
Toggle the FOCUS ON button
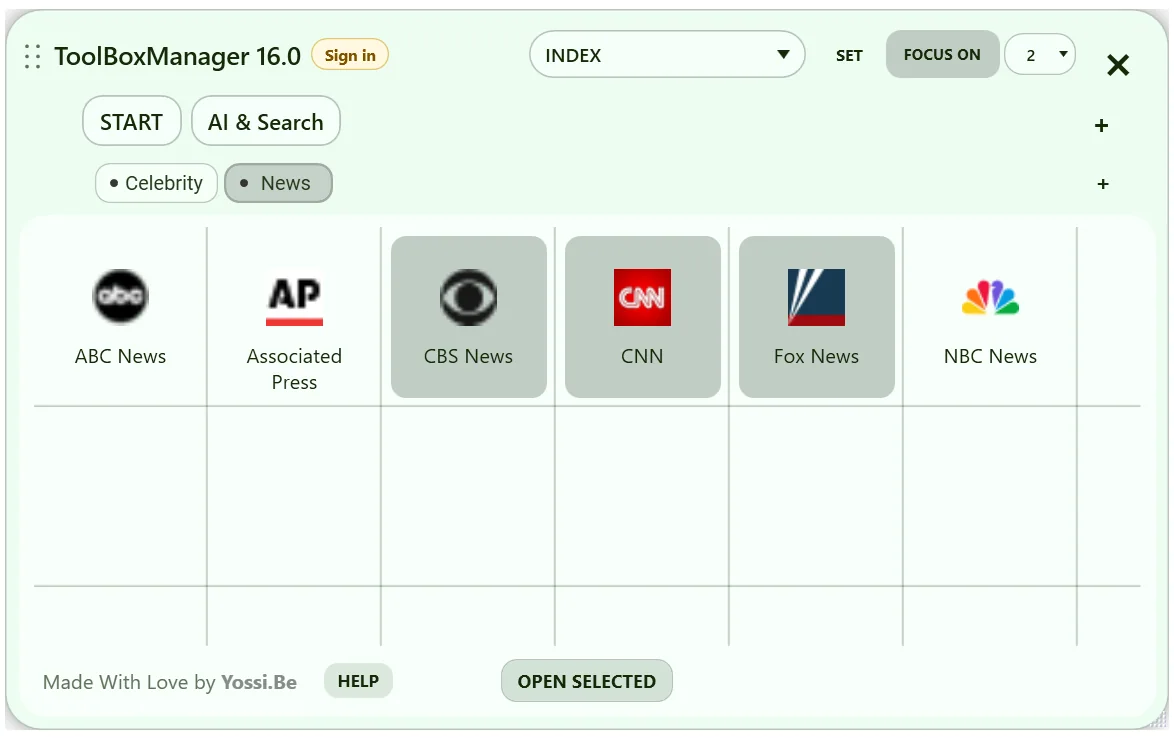(x=943, y=54)
